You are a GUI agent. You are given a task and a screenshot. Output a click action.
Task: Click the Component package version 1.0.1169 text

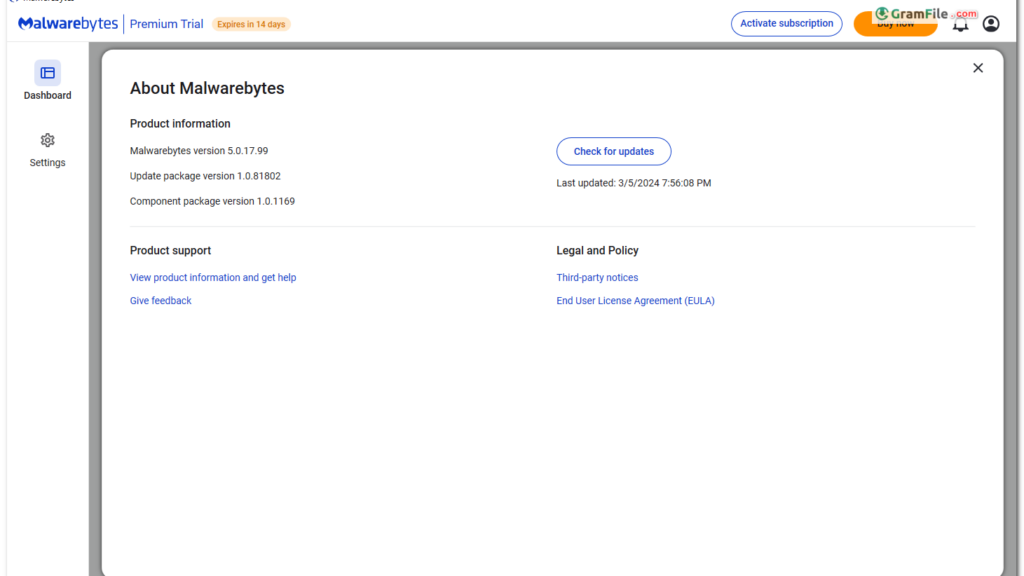(212, 202)
